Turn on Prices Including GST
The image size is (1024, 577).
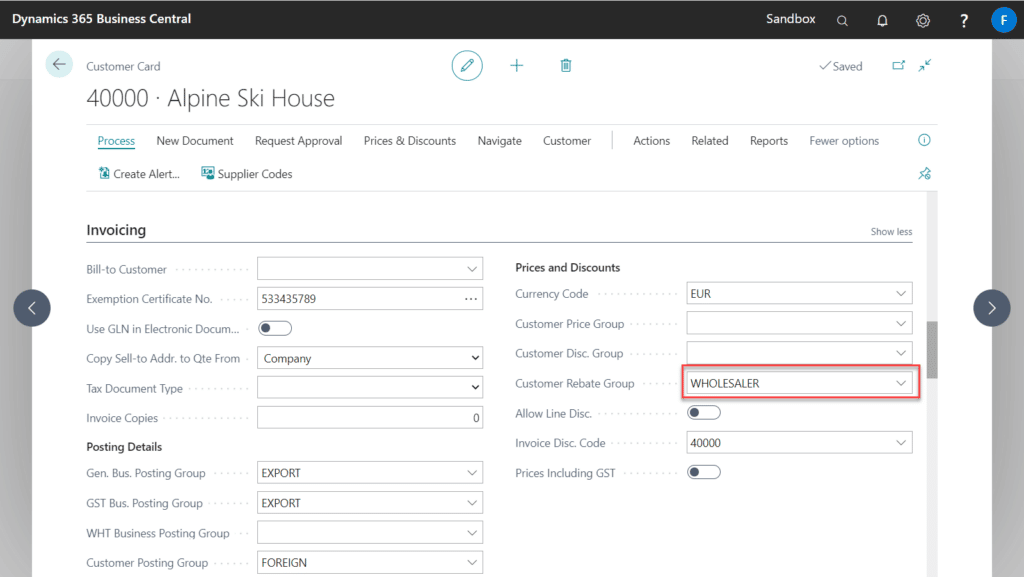tap(703, 471)
